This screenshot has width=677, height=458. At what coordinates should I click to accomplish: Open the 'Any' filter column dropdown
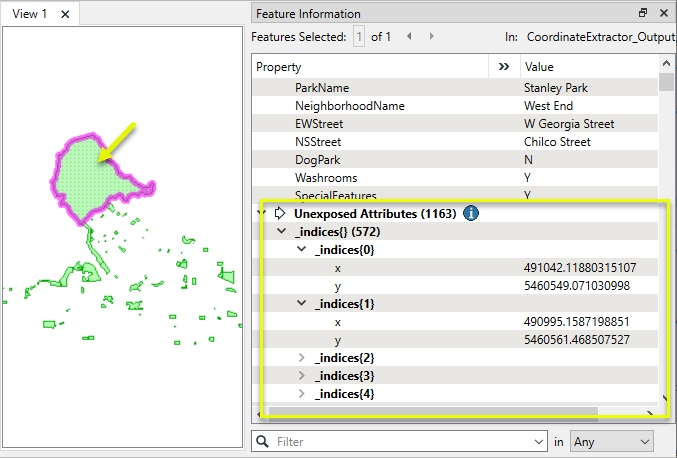tap(611, 441)
